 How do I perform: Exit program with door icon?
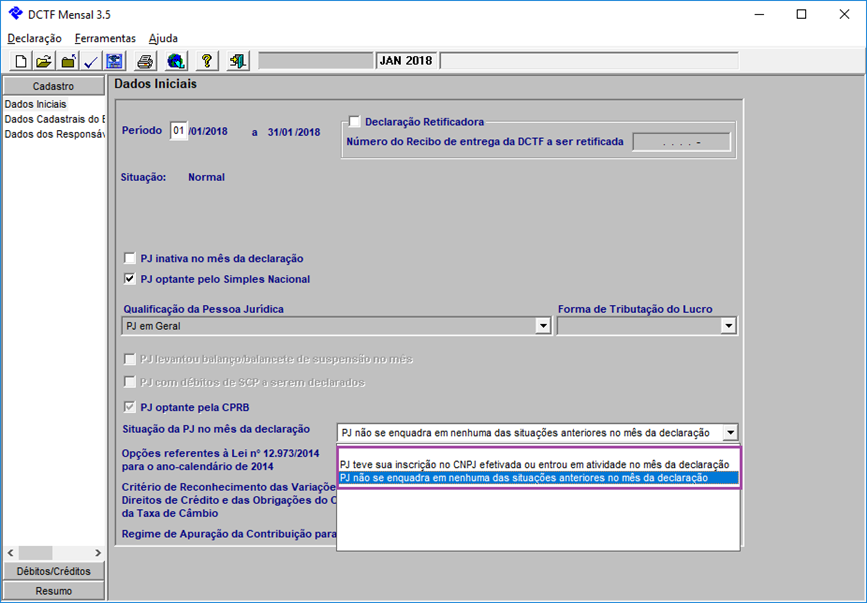[x=238, y=61]
